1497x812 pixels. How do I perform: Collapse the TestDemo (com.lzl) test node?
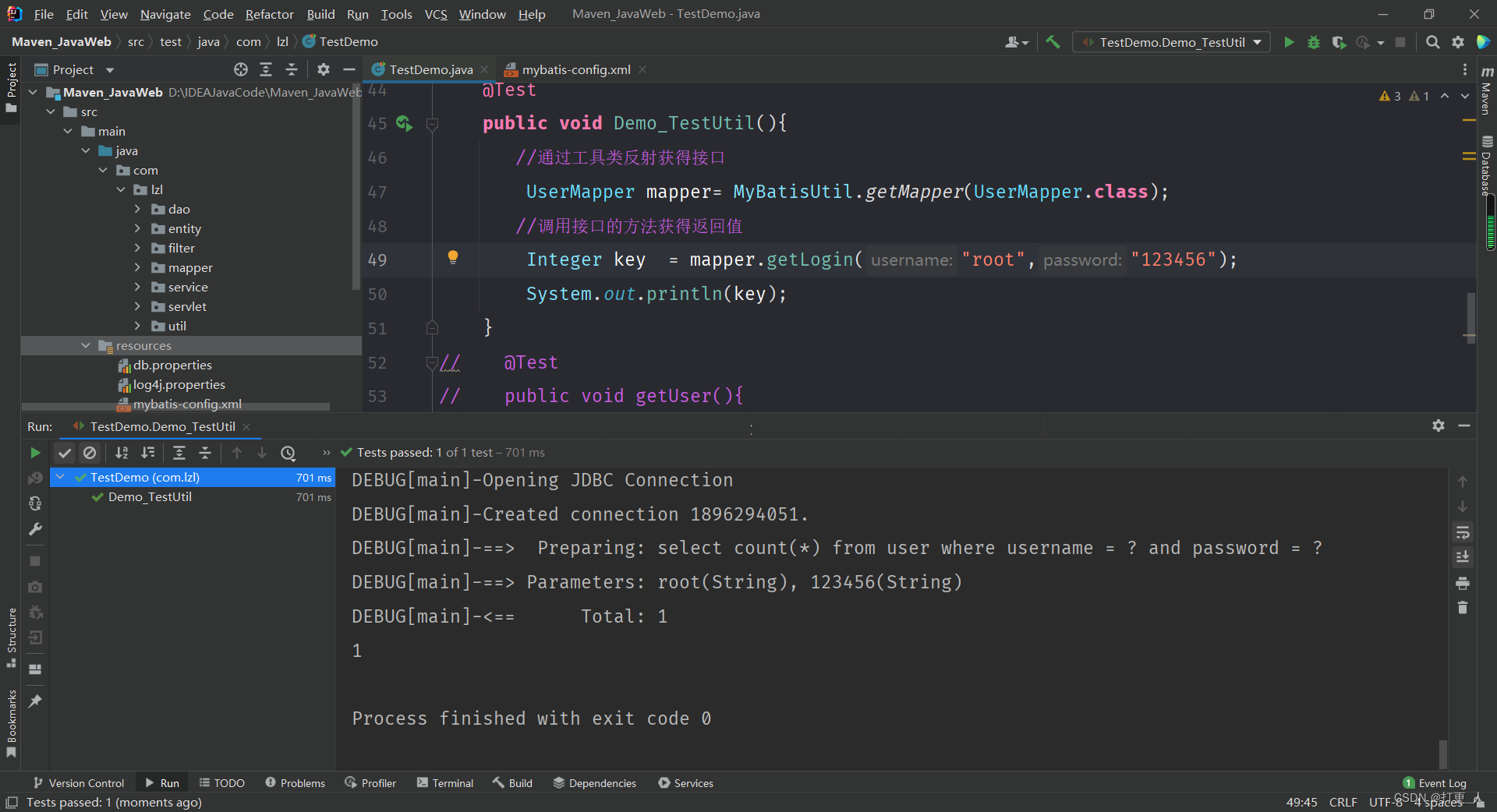point(61,477)
